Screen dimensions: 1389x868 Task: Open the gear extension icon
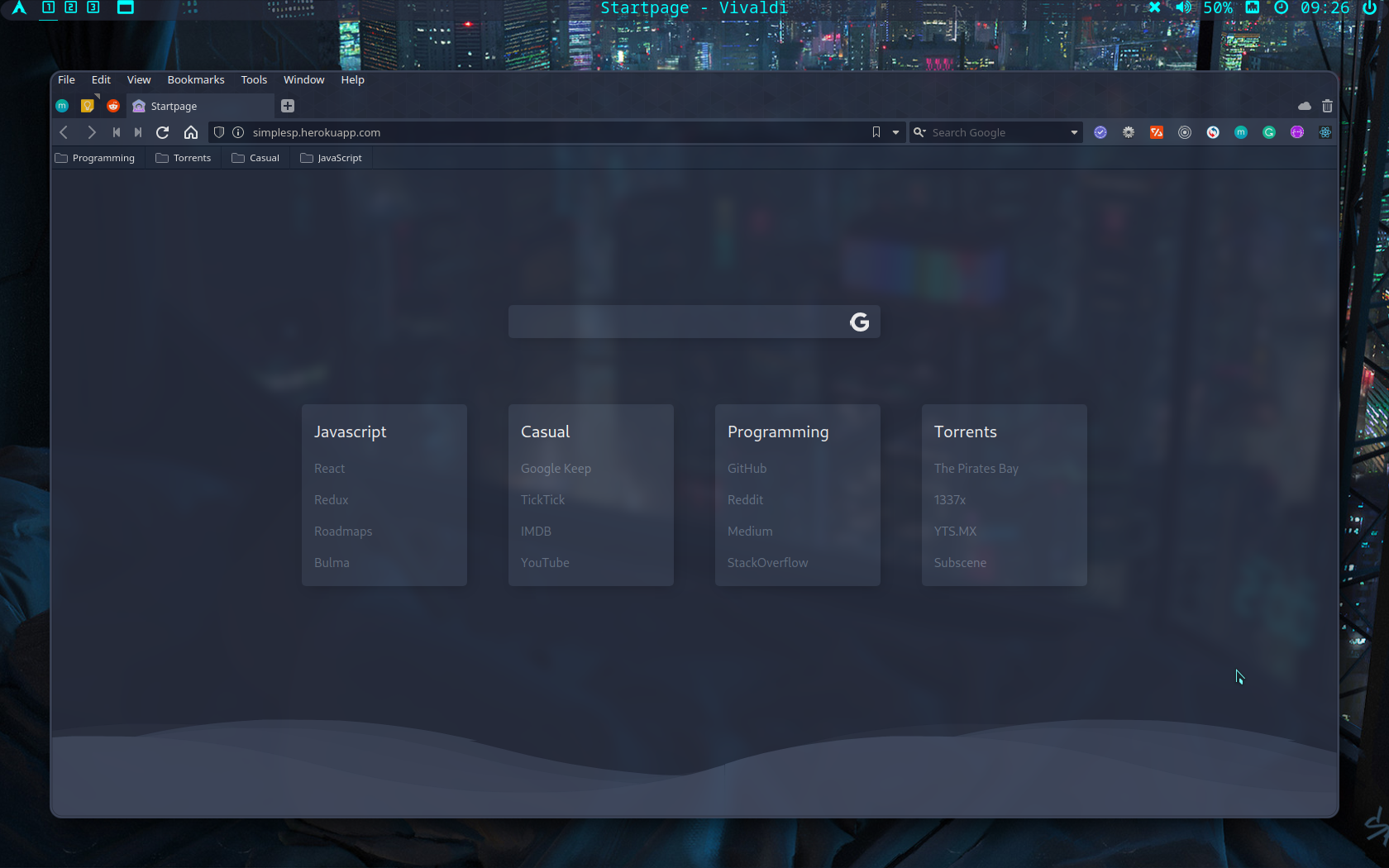[x=1129, y=132]
